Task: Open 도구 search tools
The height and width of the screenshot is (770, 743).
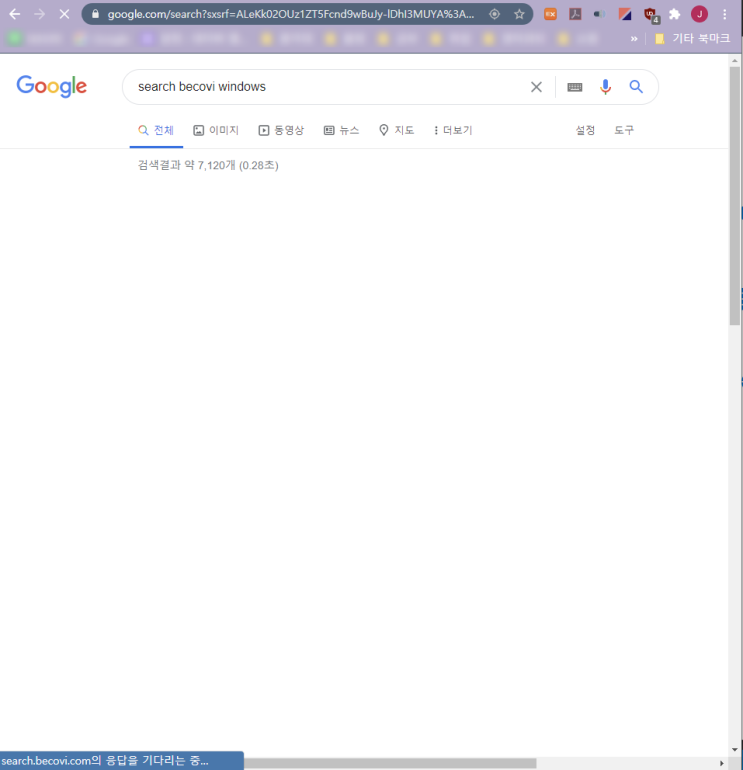Action: click(x=624, y=130)
